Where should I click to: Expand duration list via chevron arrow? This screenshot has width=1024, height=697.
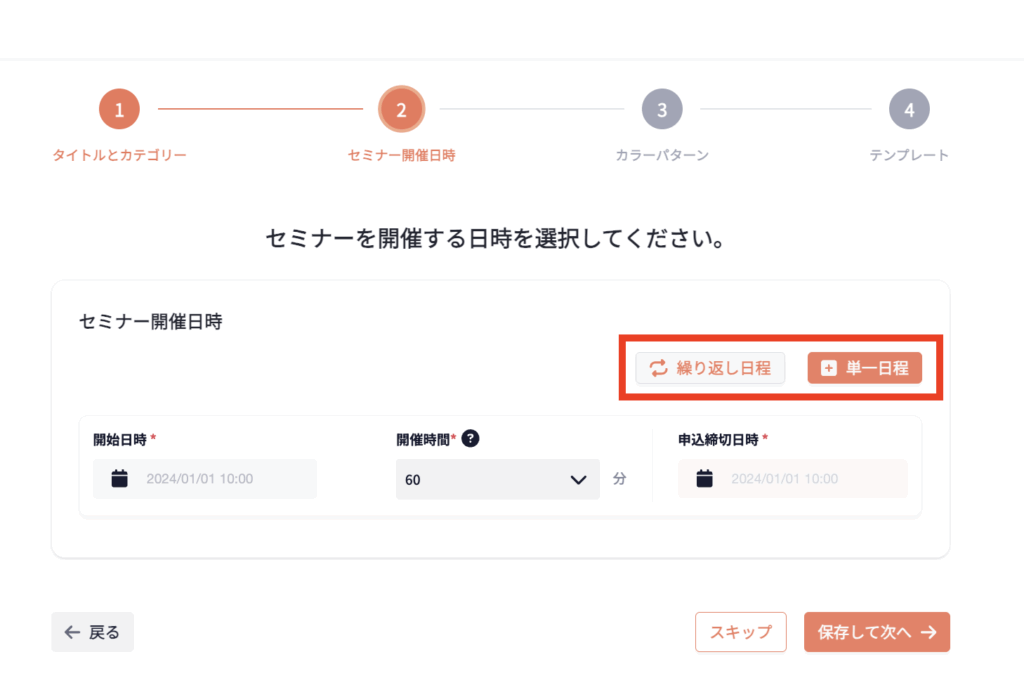578,479
